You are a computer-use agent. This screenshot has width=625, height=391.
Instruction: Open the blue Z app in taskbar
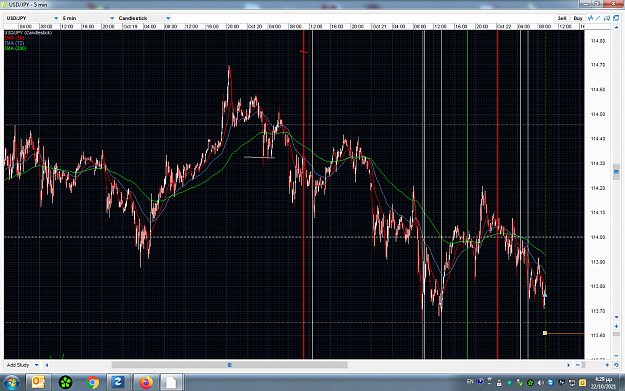click(118, 383)
